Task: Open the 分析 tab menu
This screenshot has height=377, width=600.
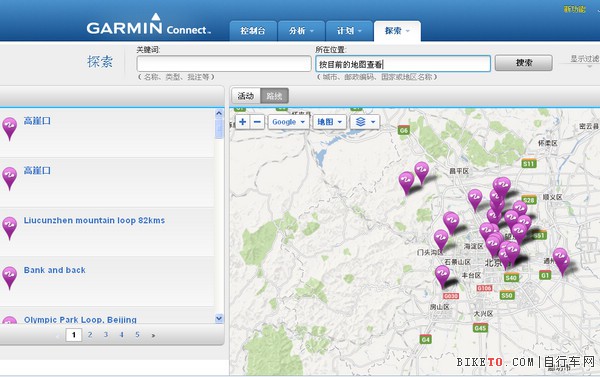Action: pyautogui.click(x=301, y=31)
